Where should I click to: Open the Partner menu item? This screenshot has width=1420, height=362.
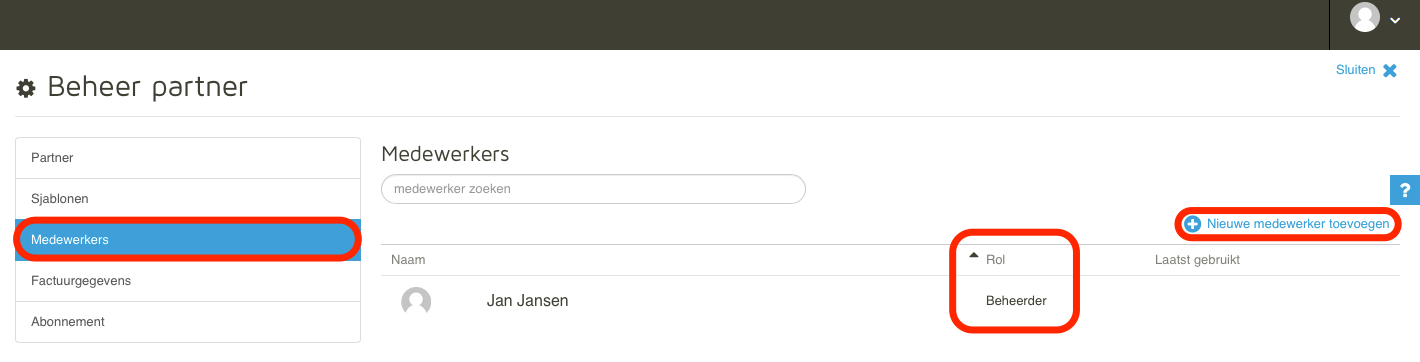coord(188,158)
